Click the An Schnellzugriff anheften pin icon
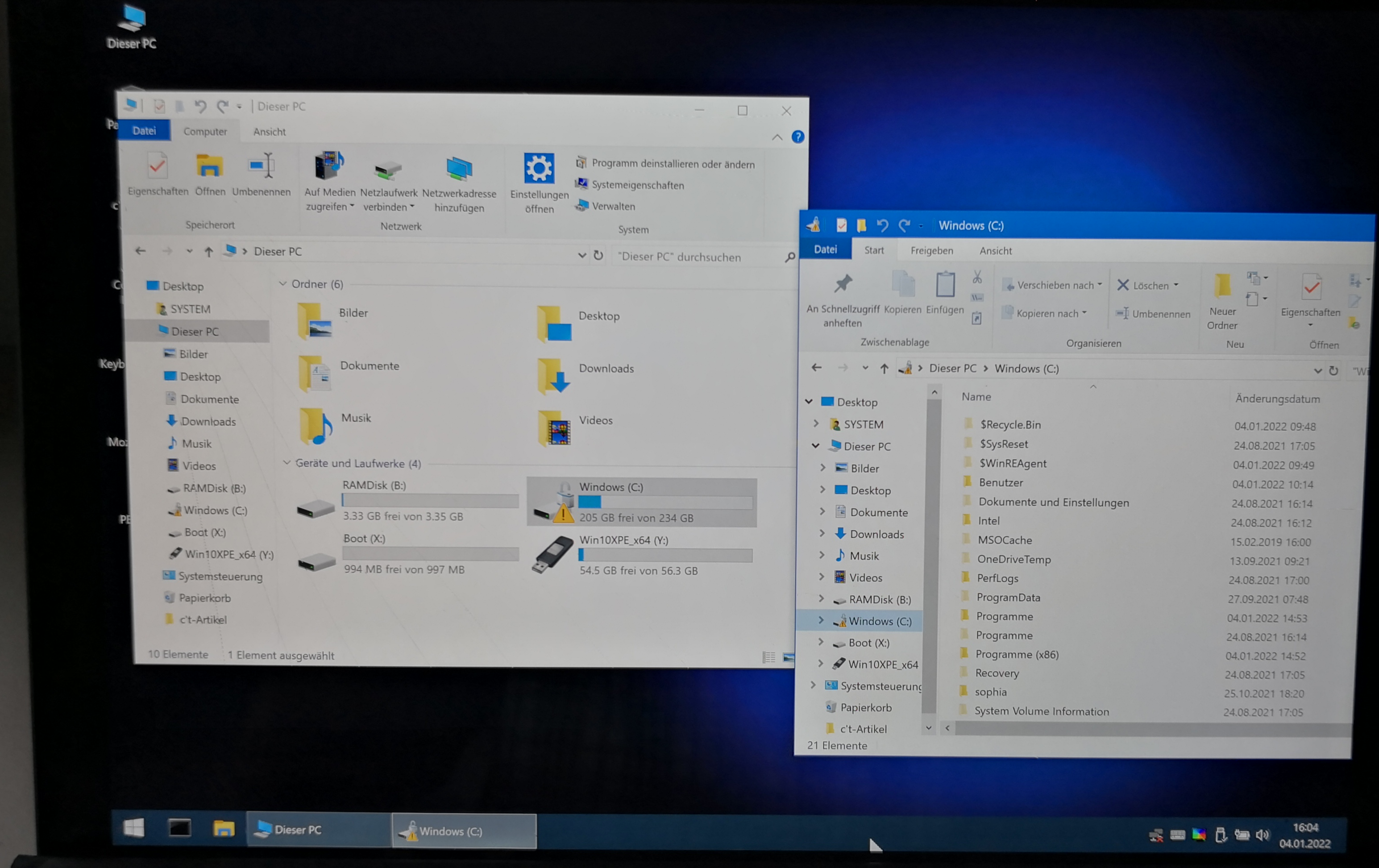1379x868 pixels. click(843, 284)
